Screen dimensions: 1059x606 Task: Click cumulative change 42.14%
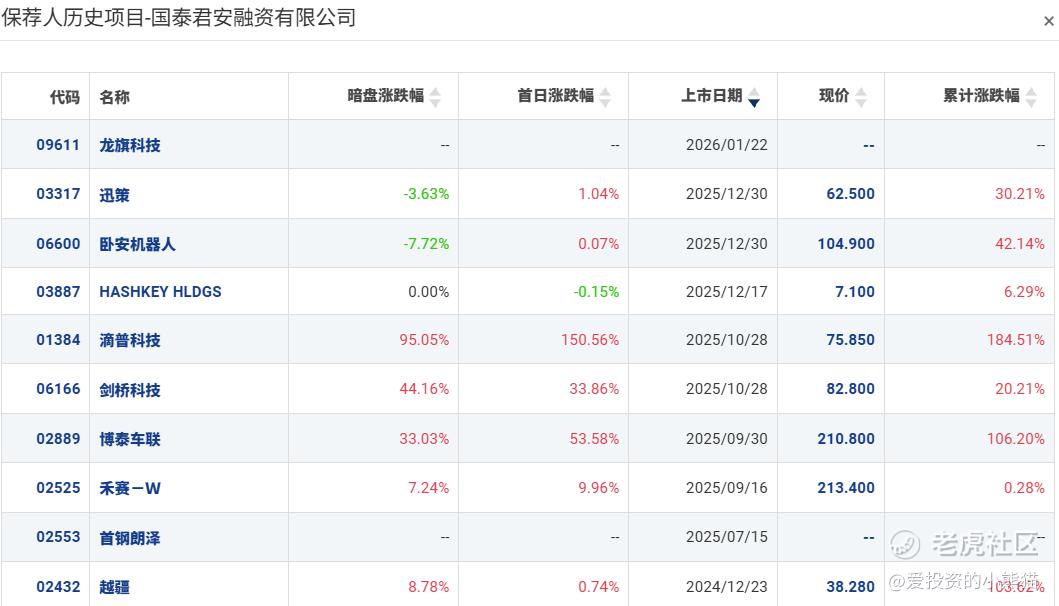pyautogui.click(x=1020, y=243)
